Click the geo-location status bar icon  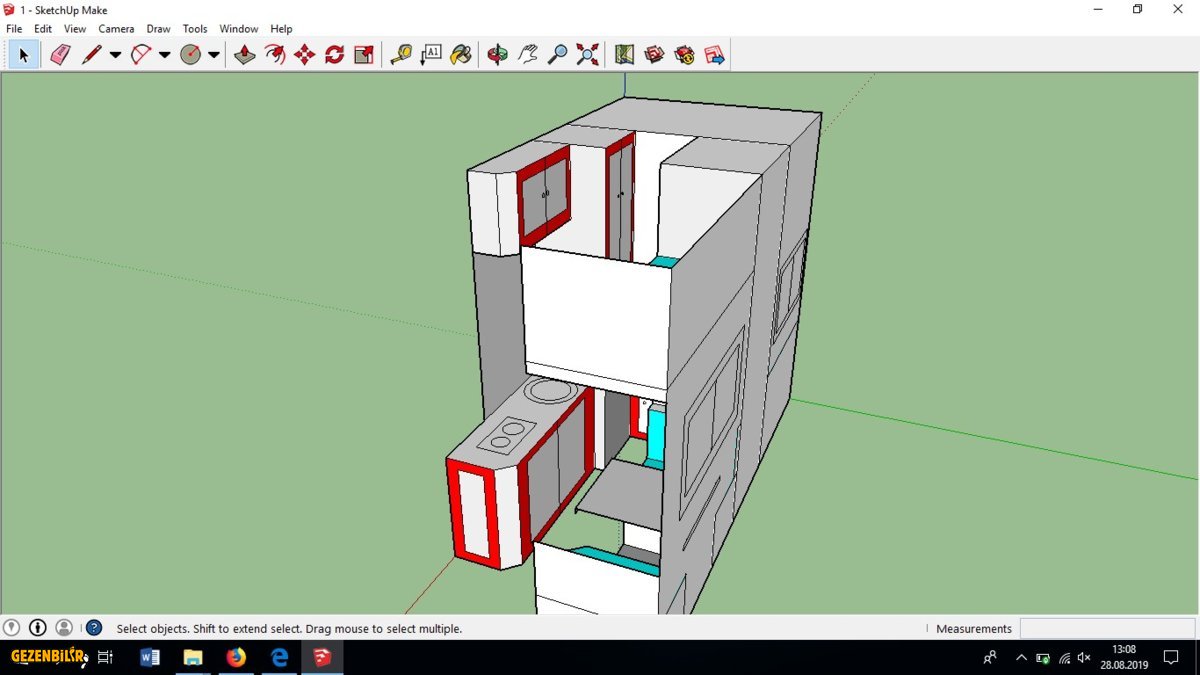12,628
